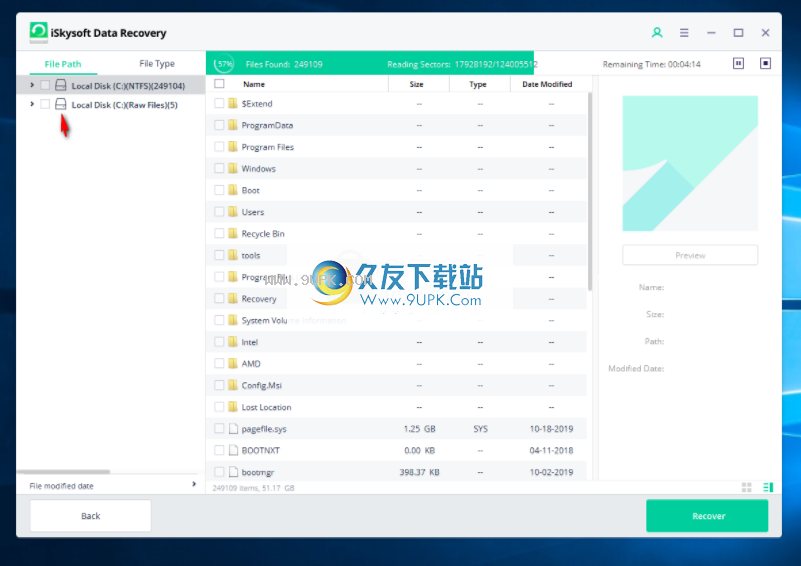Screen dimensions: 801x566
Task: Click the tools folder icon
Action: (x=233, y=255)
